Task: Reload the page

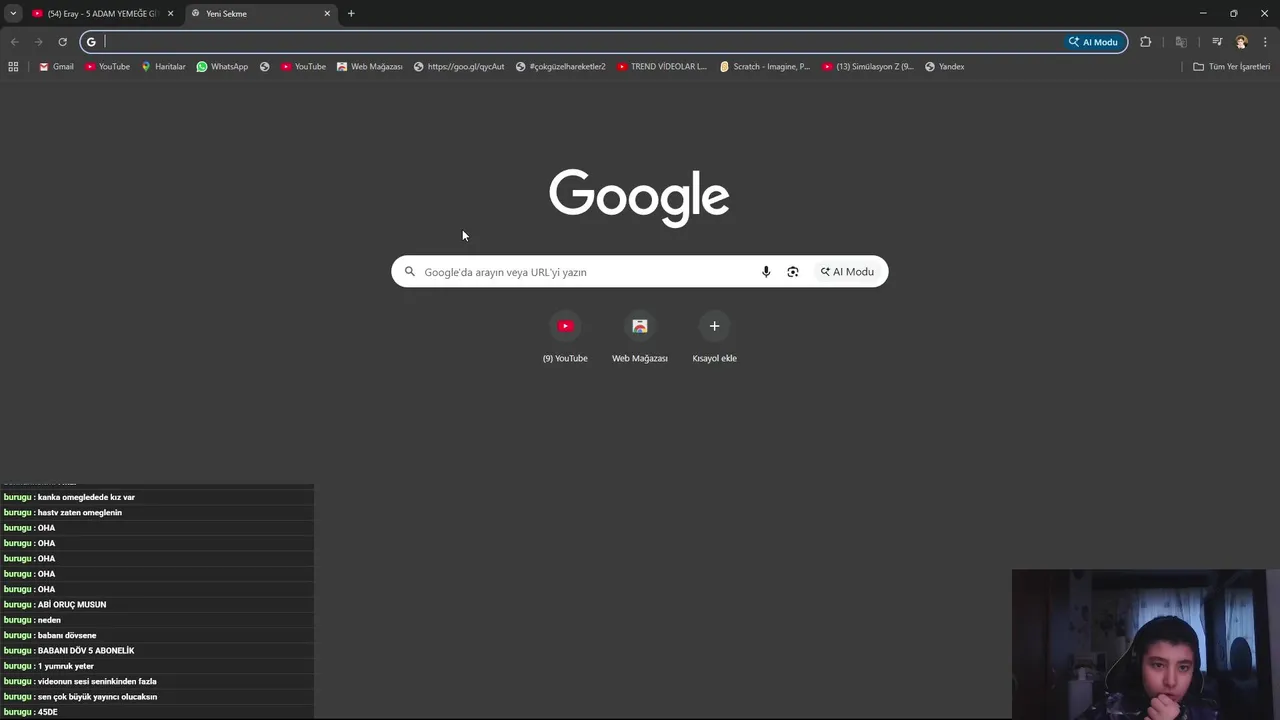Action: 62,42
